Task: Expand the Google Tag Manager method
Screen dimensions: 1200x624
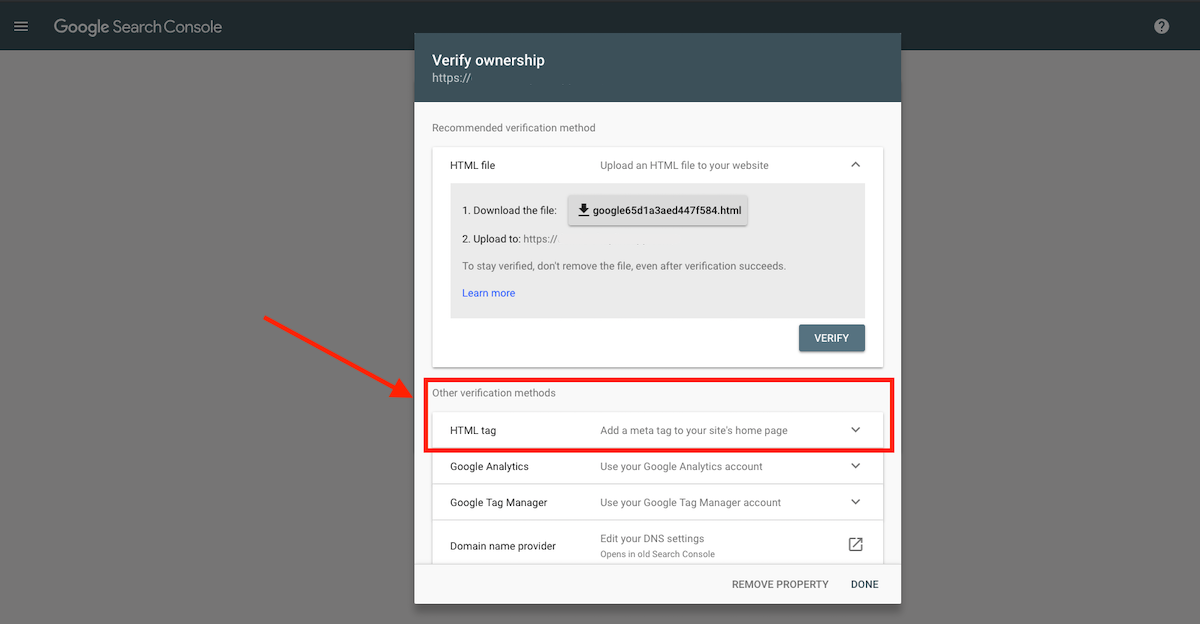Action: point(855,502)
